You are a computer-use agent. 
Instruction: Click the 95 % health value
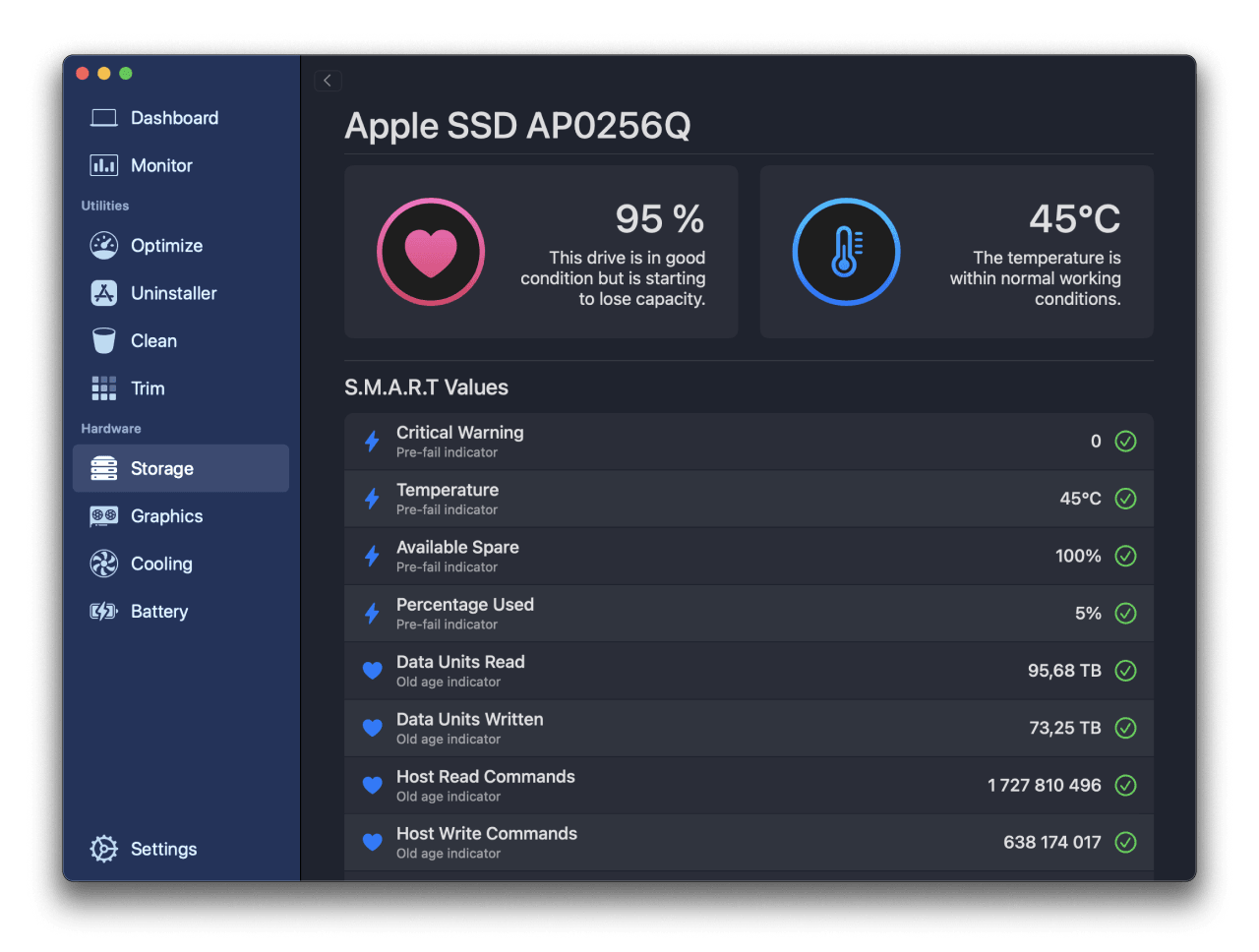[660, 218]
